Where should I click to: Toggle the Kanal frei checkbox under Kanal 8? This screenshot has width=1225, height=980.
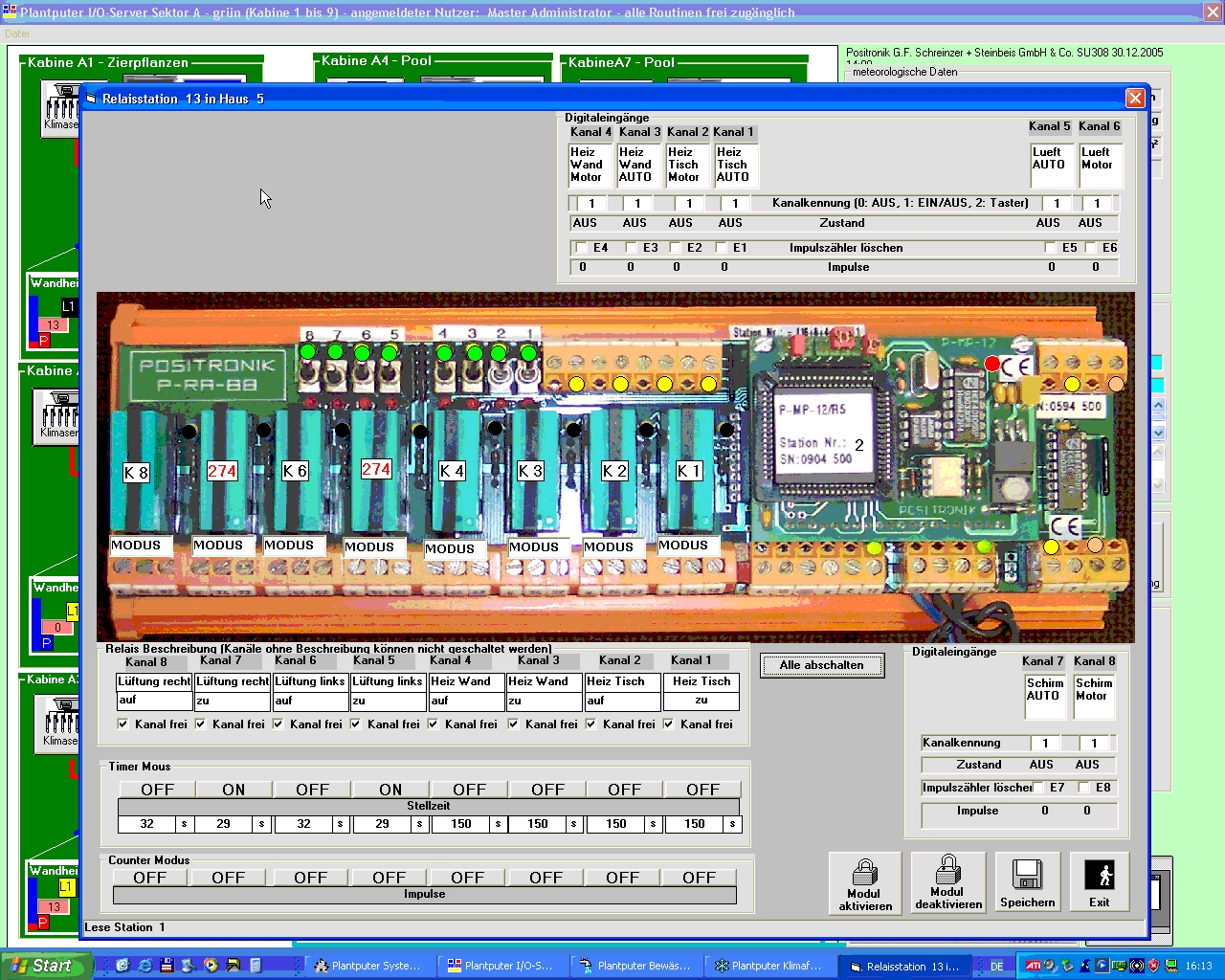122,724
